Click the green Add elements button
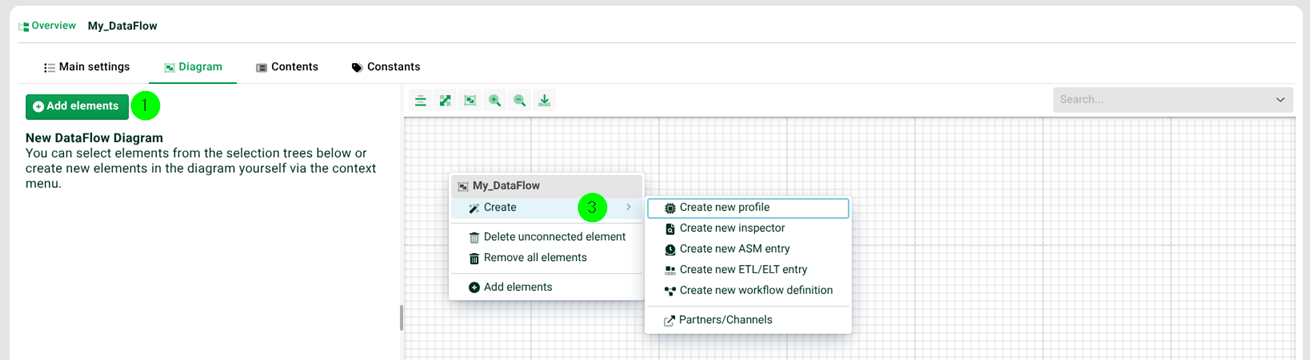 pyautogui.click(x=77, y=106)
